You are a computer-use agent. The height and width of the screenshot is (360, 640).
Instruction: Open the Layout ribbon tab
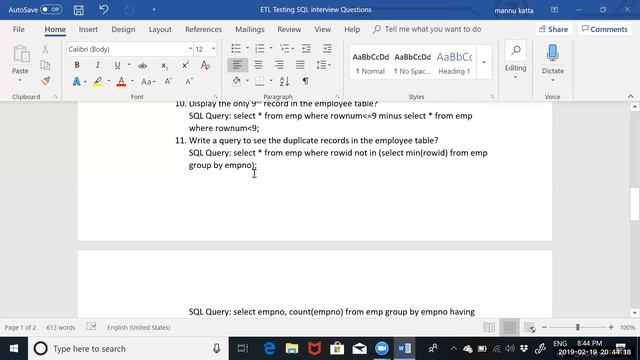click(160, 29)
